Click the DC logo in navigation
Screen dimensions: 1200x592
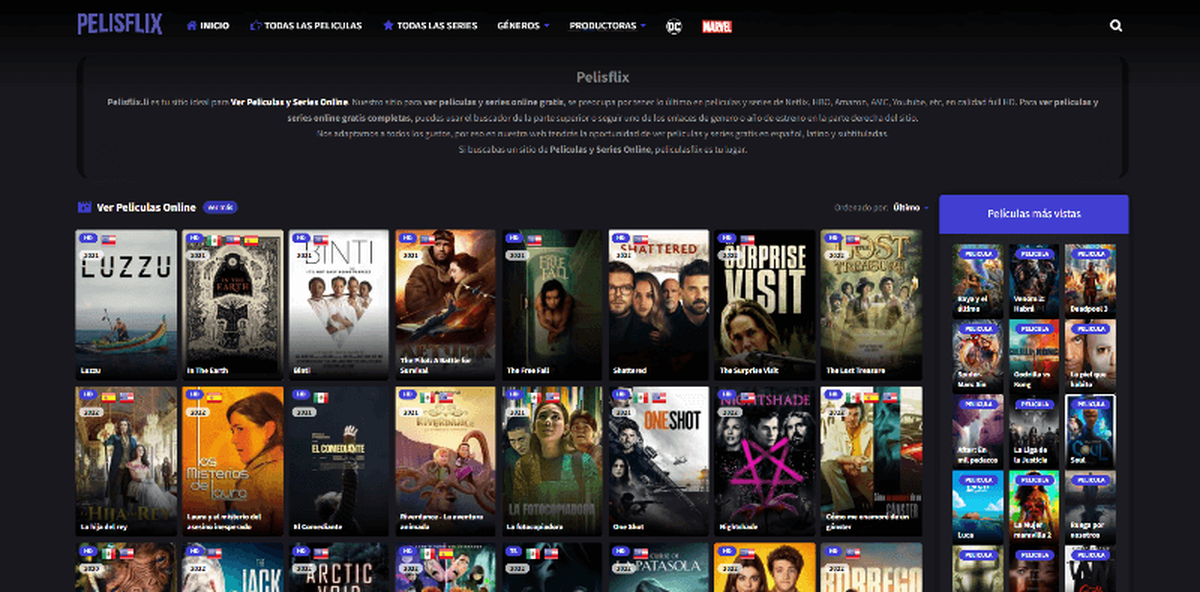point(674,26)
